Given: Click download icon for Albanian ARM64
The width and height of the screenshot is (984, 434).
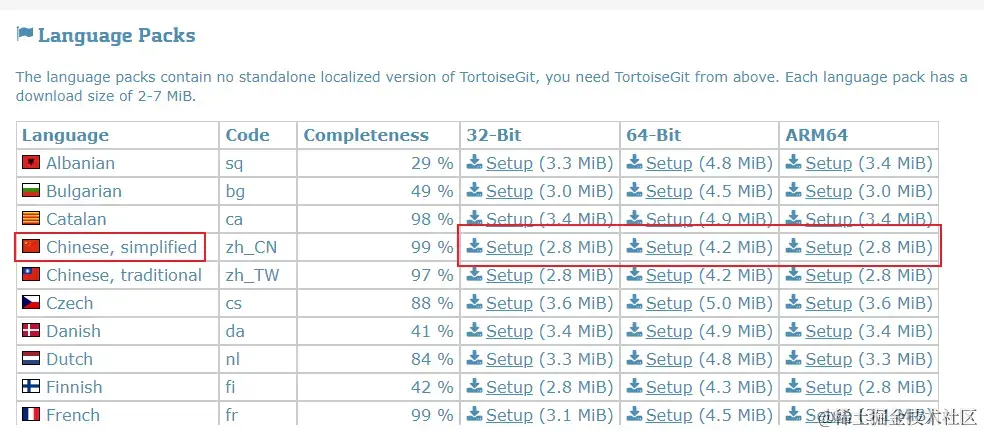Looking at the screenshot, I should [x=794, y=162].
